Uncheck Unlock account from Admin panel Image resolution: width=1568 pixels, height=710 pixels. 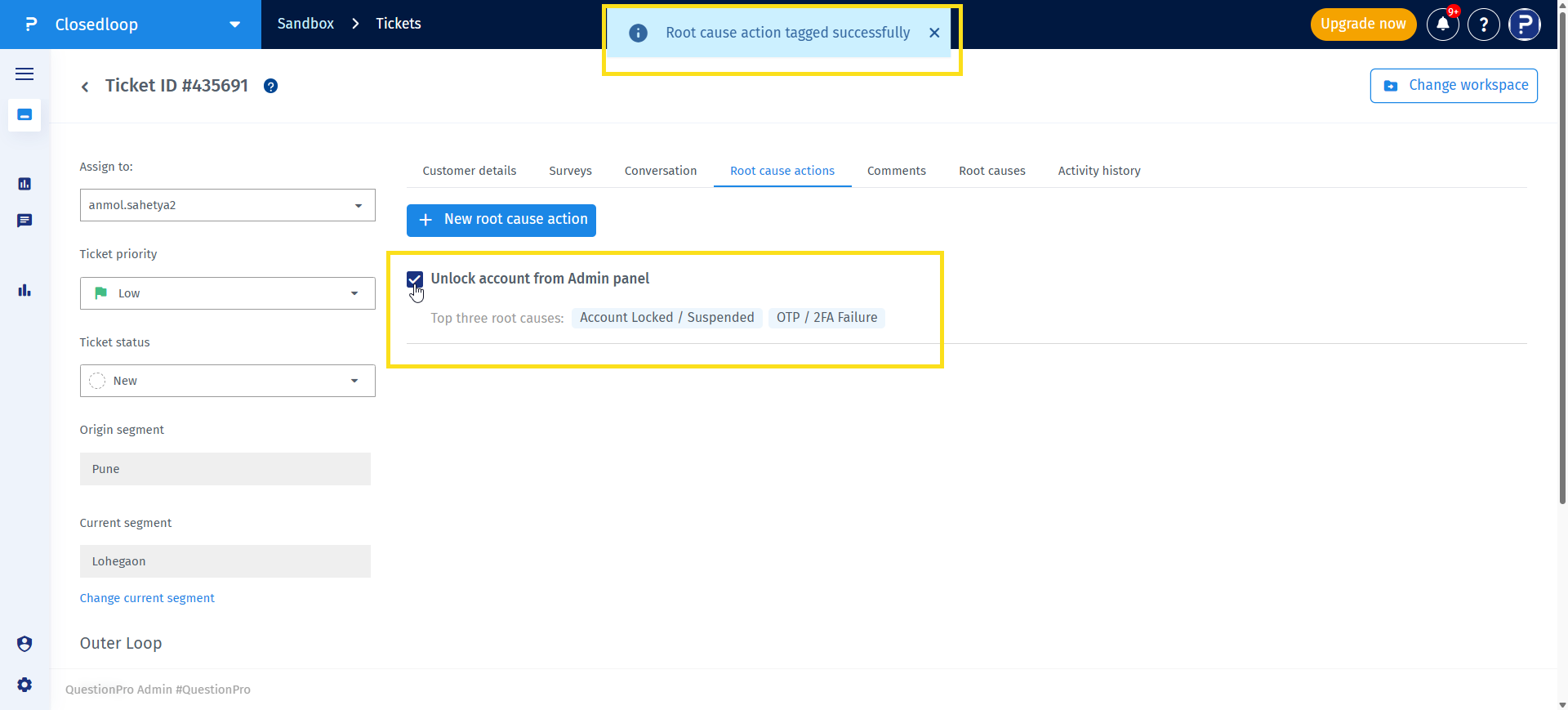[x=415, y=279]
